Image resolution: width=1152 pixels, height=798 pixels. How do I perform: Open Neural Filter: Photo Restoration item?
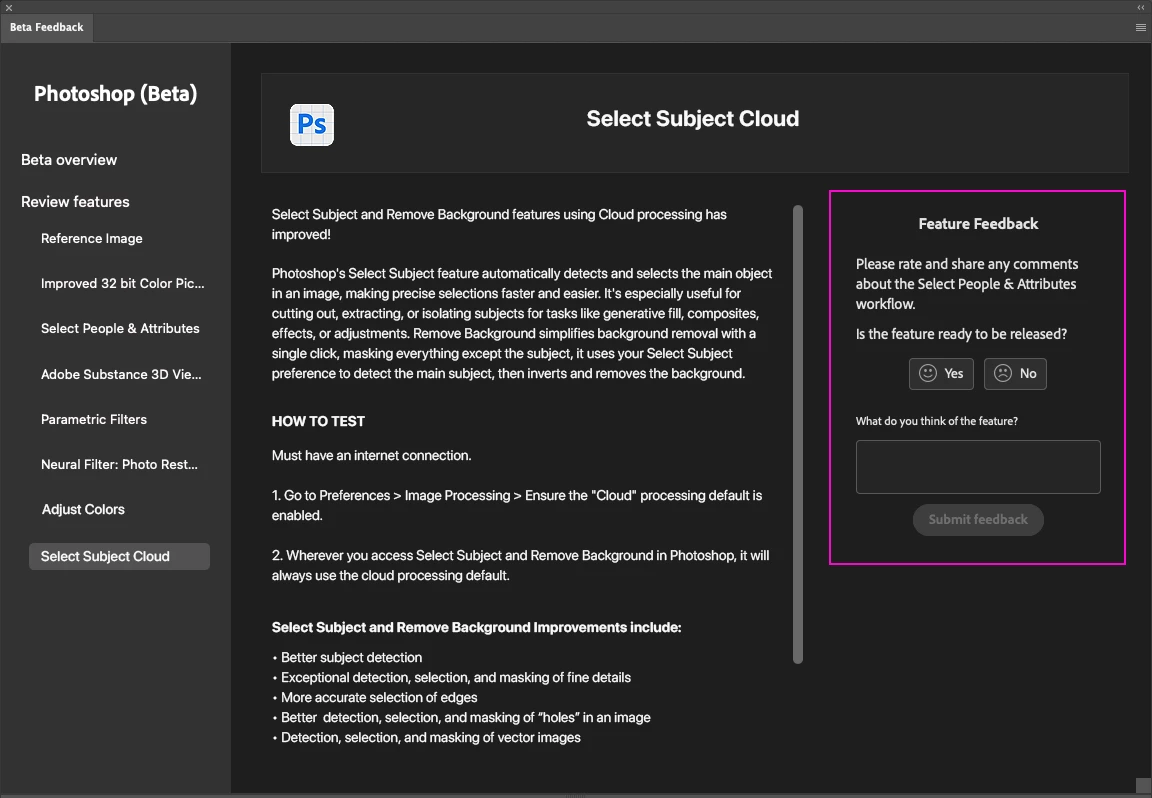119,464
